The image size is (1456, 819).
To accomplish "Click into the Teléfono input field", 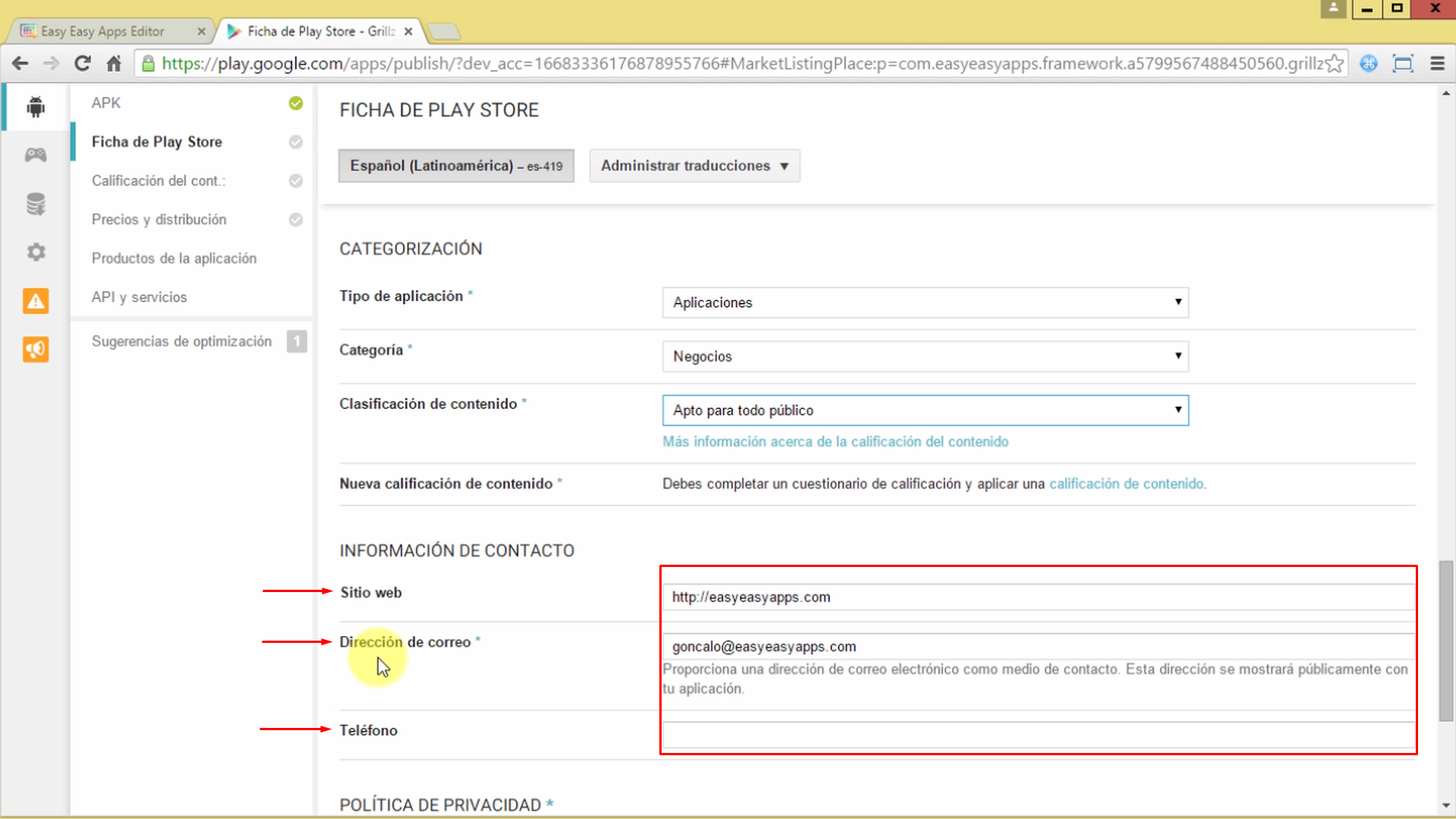I will point(1037,735).
